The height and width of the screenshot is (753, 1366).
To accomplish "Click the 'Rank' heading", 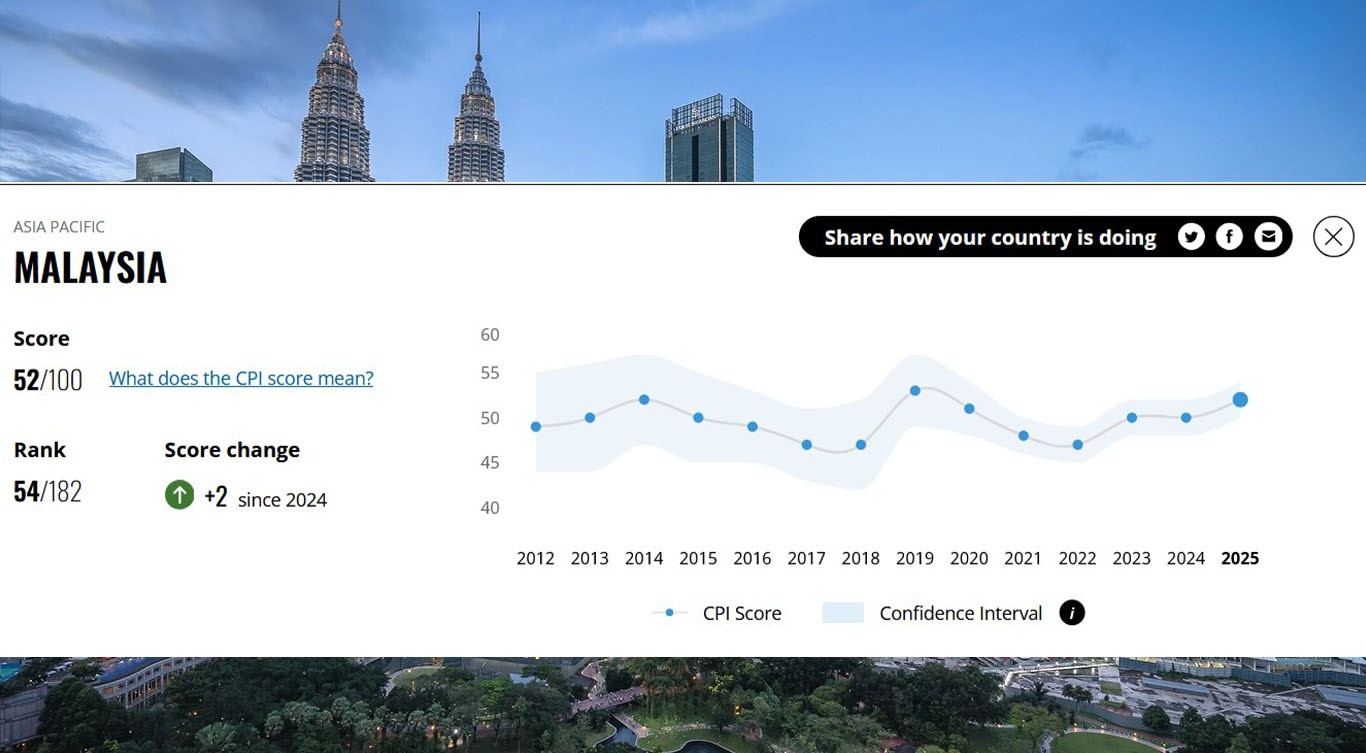I will click(x=40, y=450).
